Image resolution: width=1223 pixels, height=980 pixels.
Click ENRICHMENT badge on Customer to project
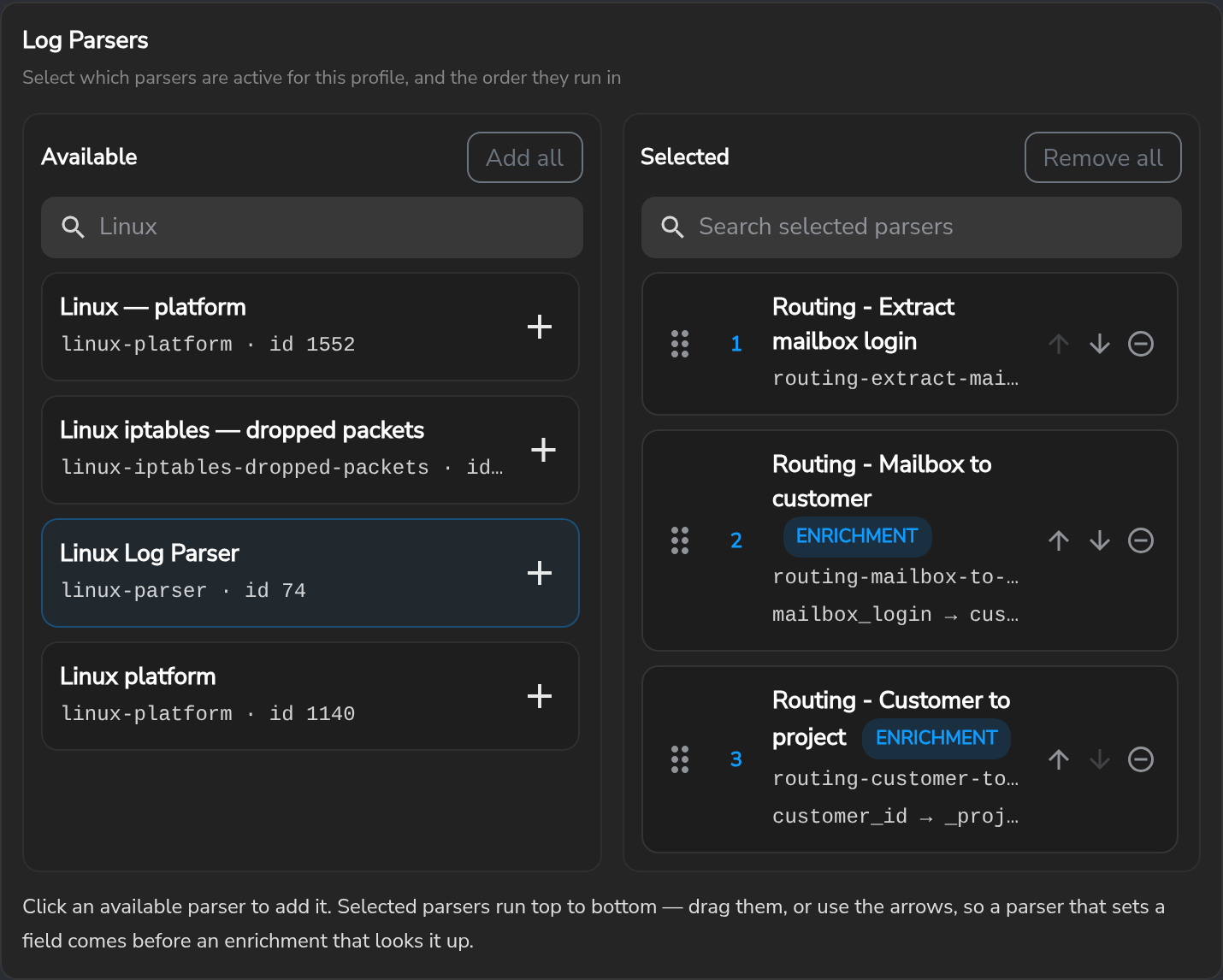point(936,738)
